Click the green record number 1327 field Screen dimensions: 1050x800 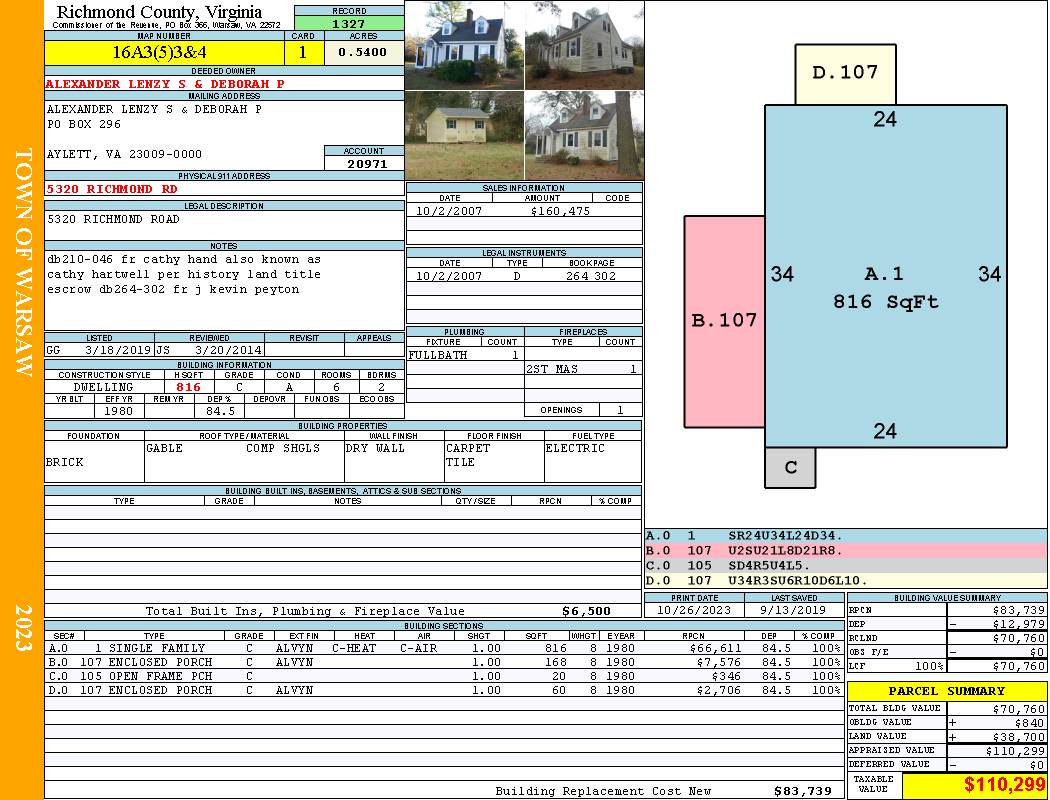(349, 23)
